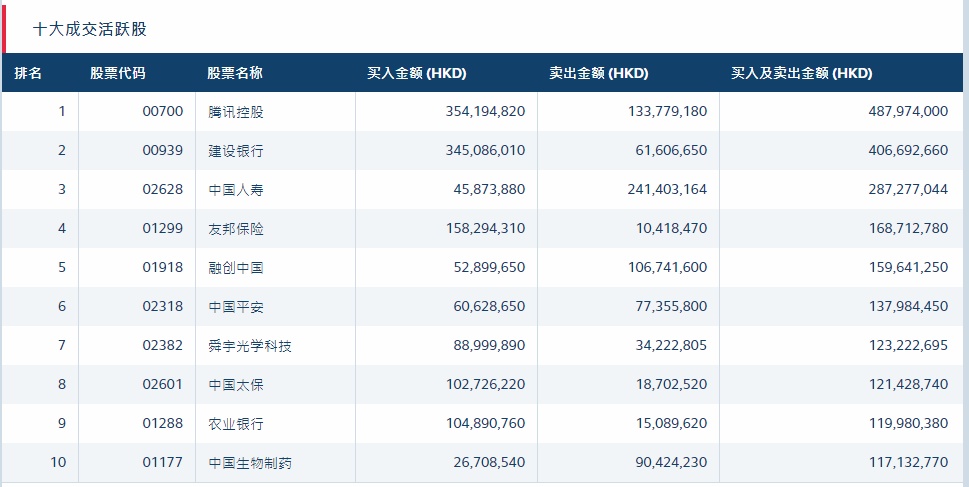Click sell amount 106,741,600
The width and height of the screenshot is (969, 487).
(x=667, y=267)
